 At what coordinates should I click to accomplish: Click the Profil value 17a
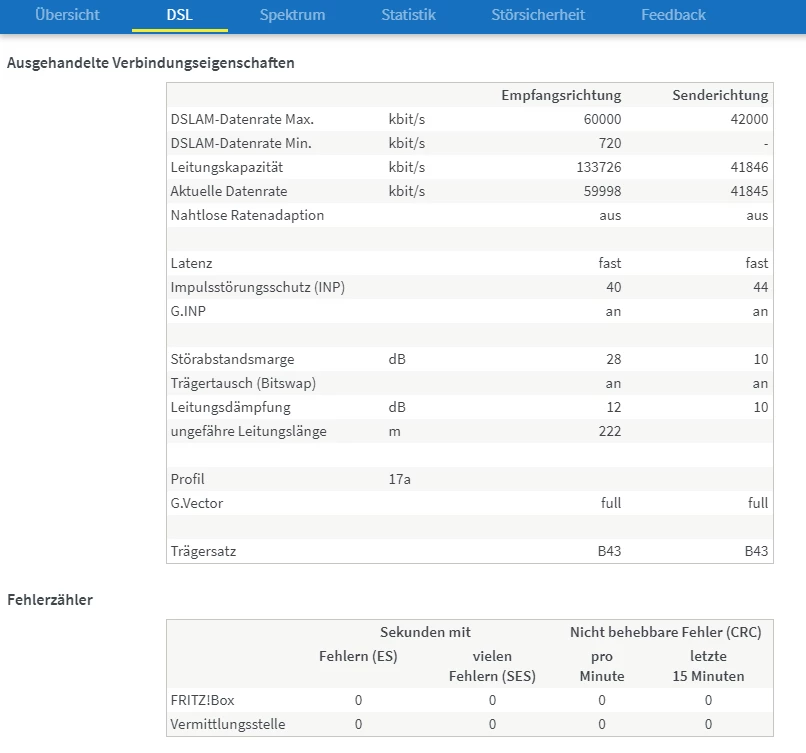coord(399,479)
